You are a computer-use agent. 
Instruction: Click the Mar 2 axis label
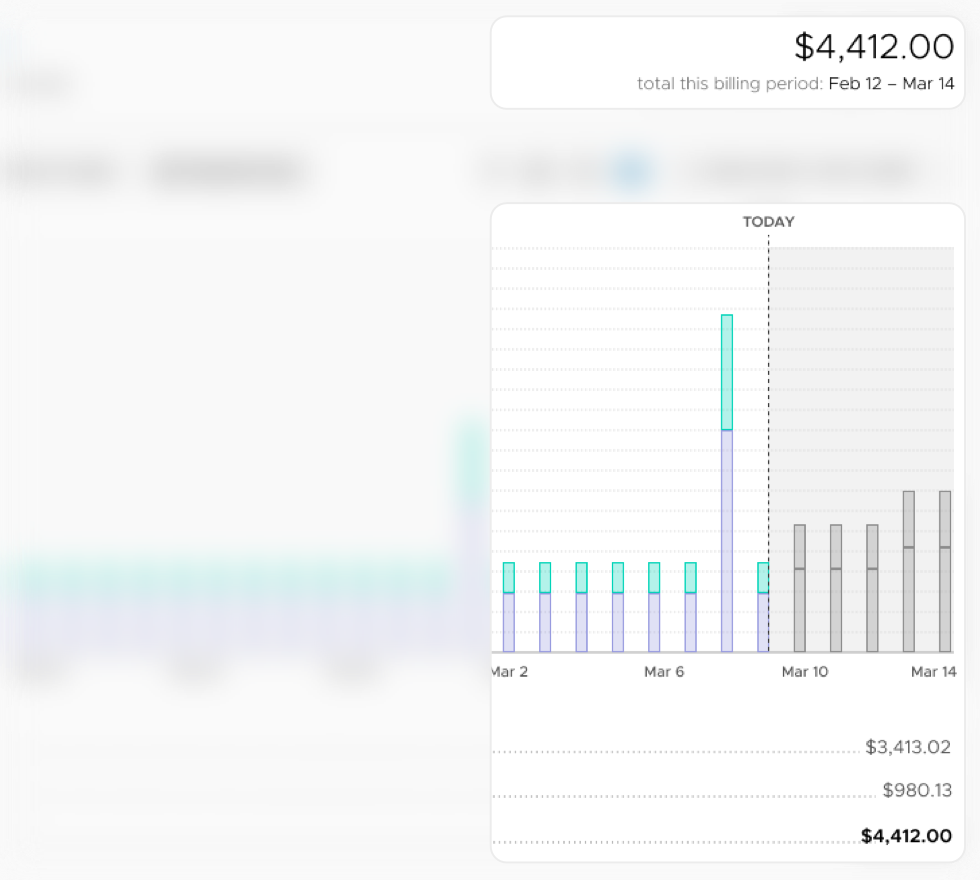pyautogui.click(x=510, y=672)
